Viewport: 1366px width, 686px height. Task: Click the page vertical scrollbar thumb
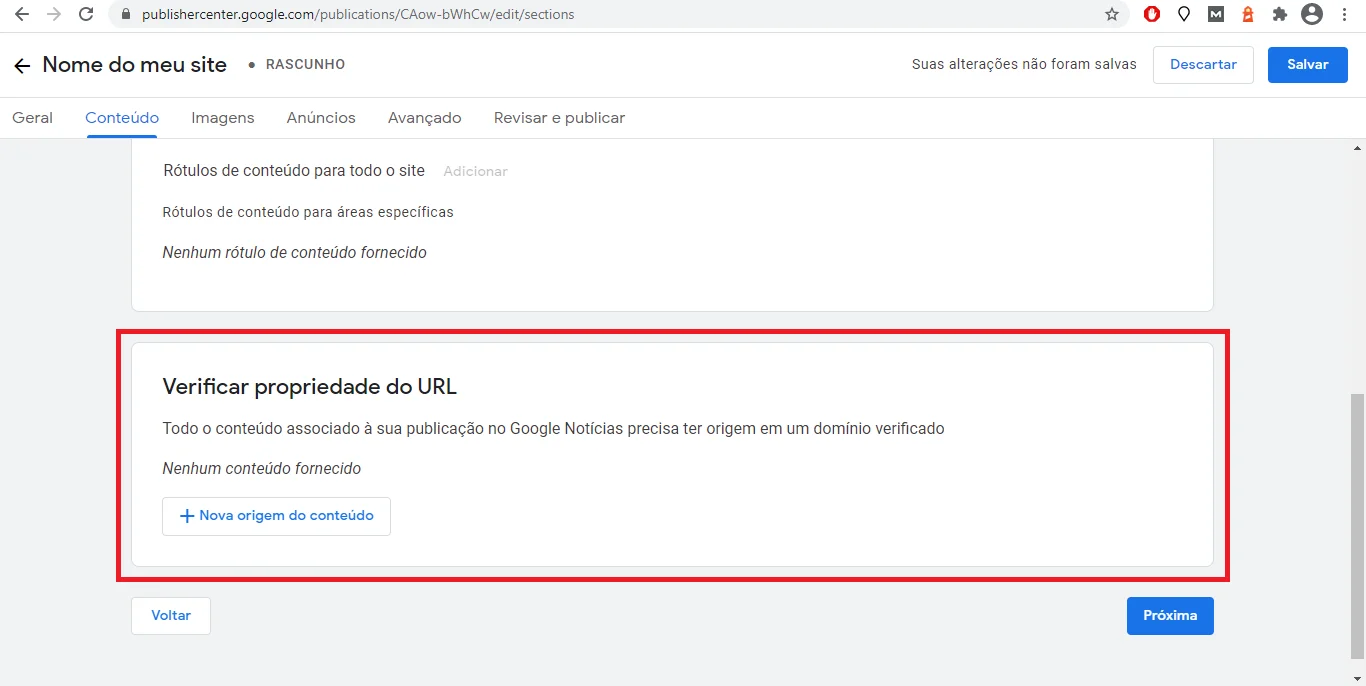[x=1357, y=526]
